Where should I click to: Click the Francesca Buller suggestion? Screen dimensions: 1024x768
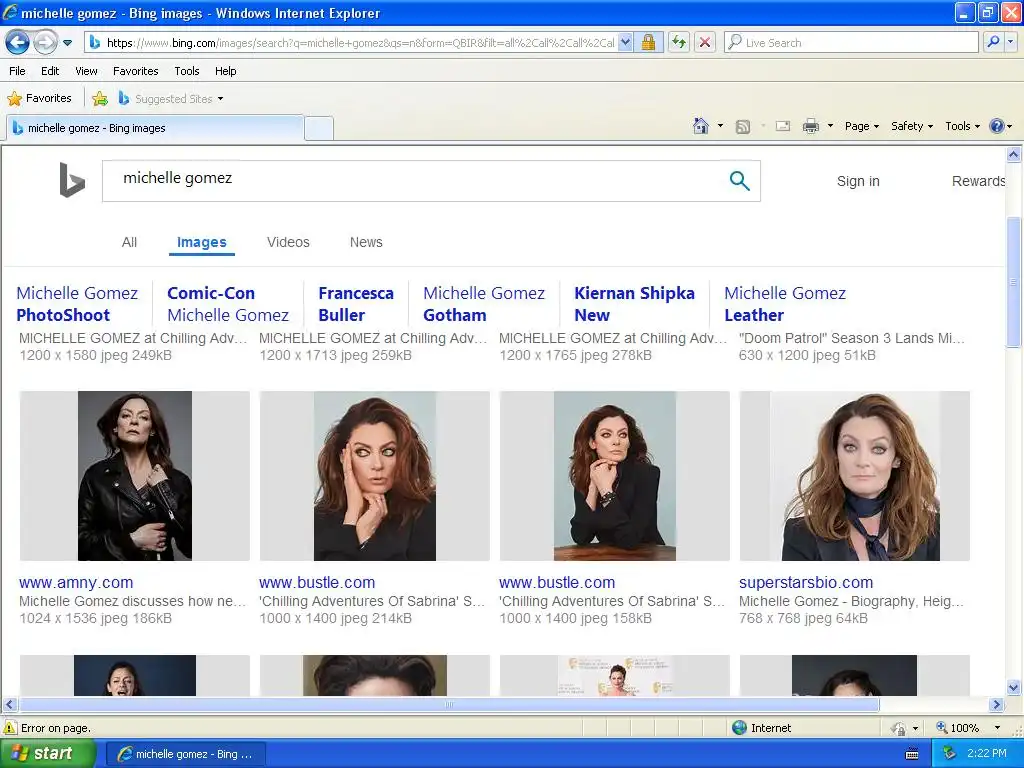coord(356,304)
